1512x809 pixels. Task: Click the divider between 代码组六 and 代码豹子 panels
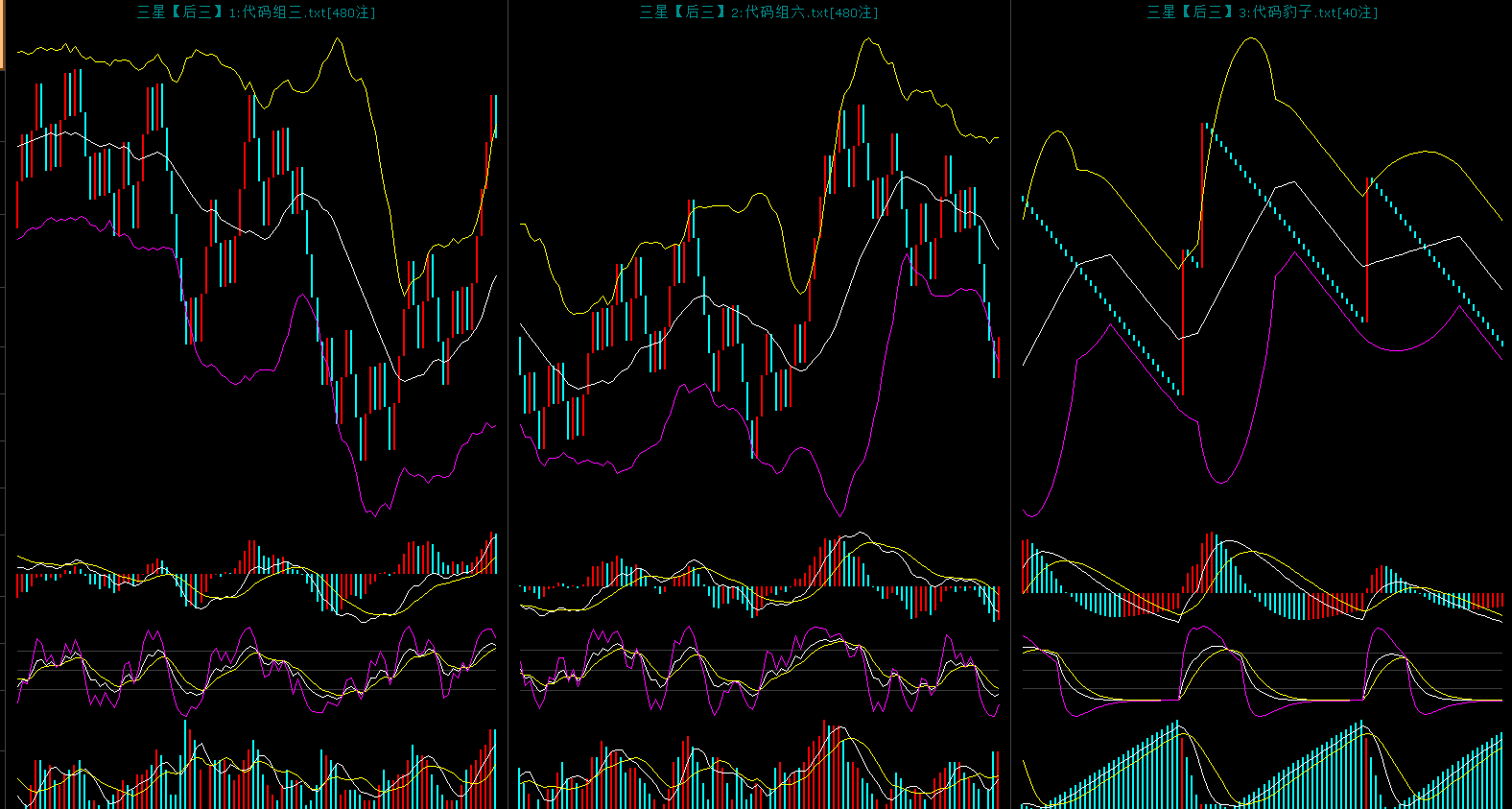coord(1010,403)
